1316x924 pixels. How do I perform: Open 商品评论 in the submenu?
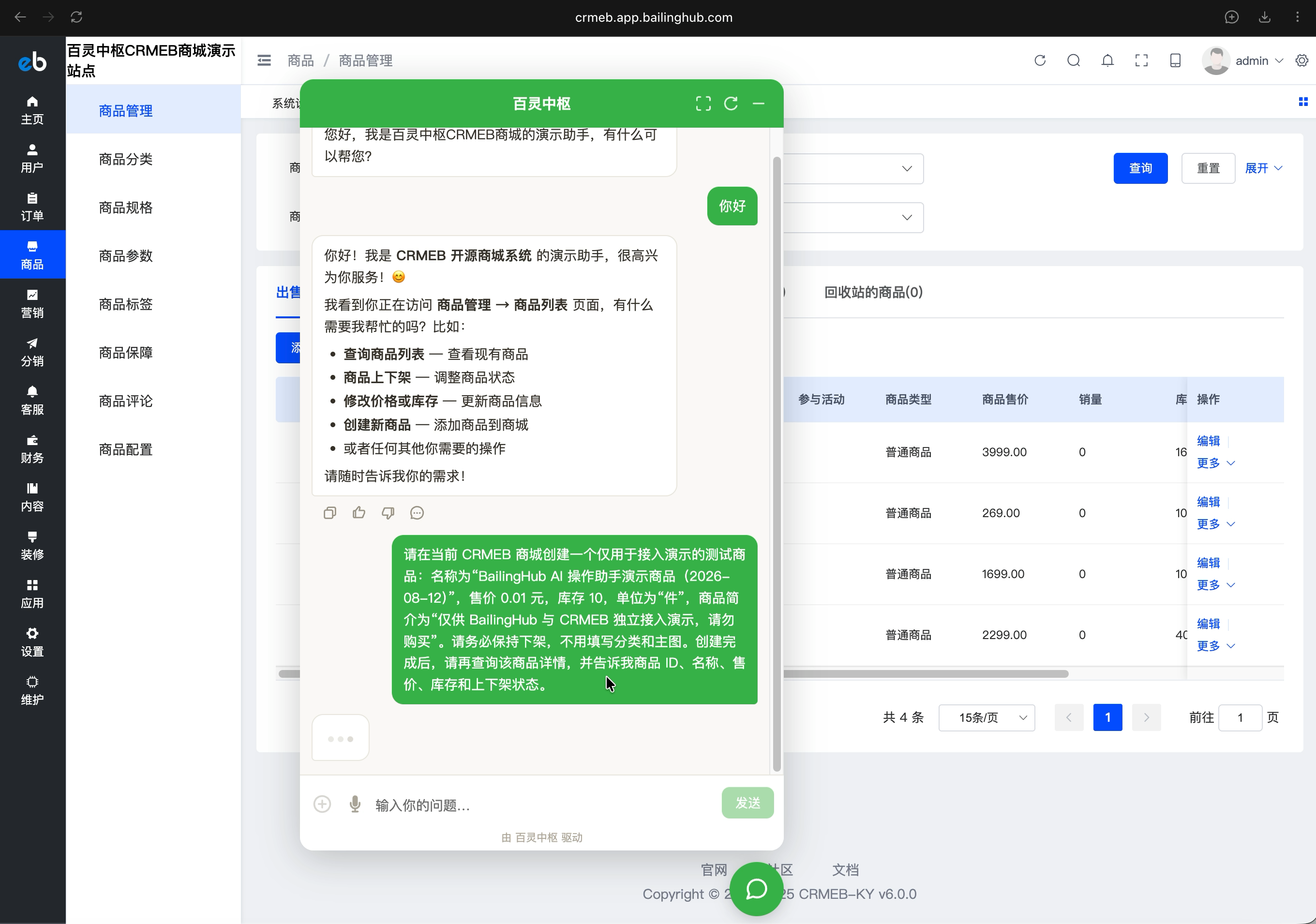click(x=153, y=401)
